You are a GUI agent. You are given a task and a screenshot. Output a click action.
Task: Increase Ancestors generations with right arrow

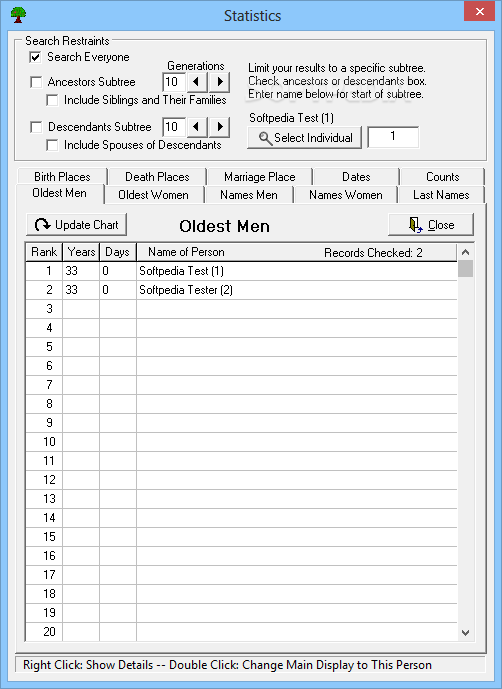(x=219, y=82)
